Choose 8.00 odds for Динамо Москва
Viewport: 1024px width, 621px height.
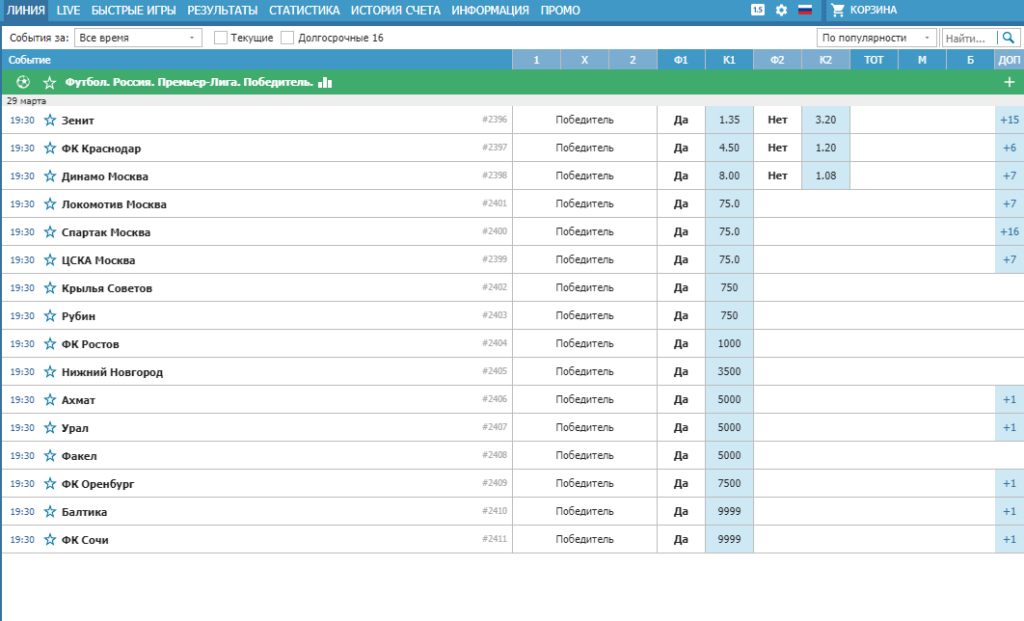pos(729,176)
